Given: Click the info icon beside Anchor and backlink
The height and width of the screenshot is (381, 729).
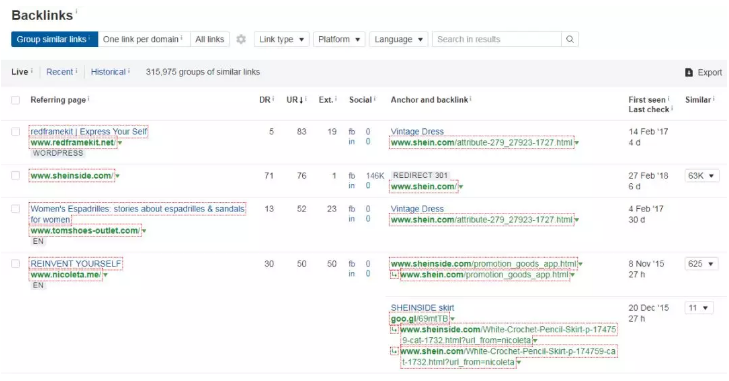Looking at the screenshot, I should click(x=471, y=99).
